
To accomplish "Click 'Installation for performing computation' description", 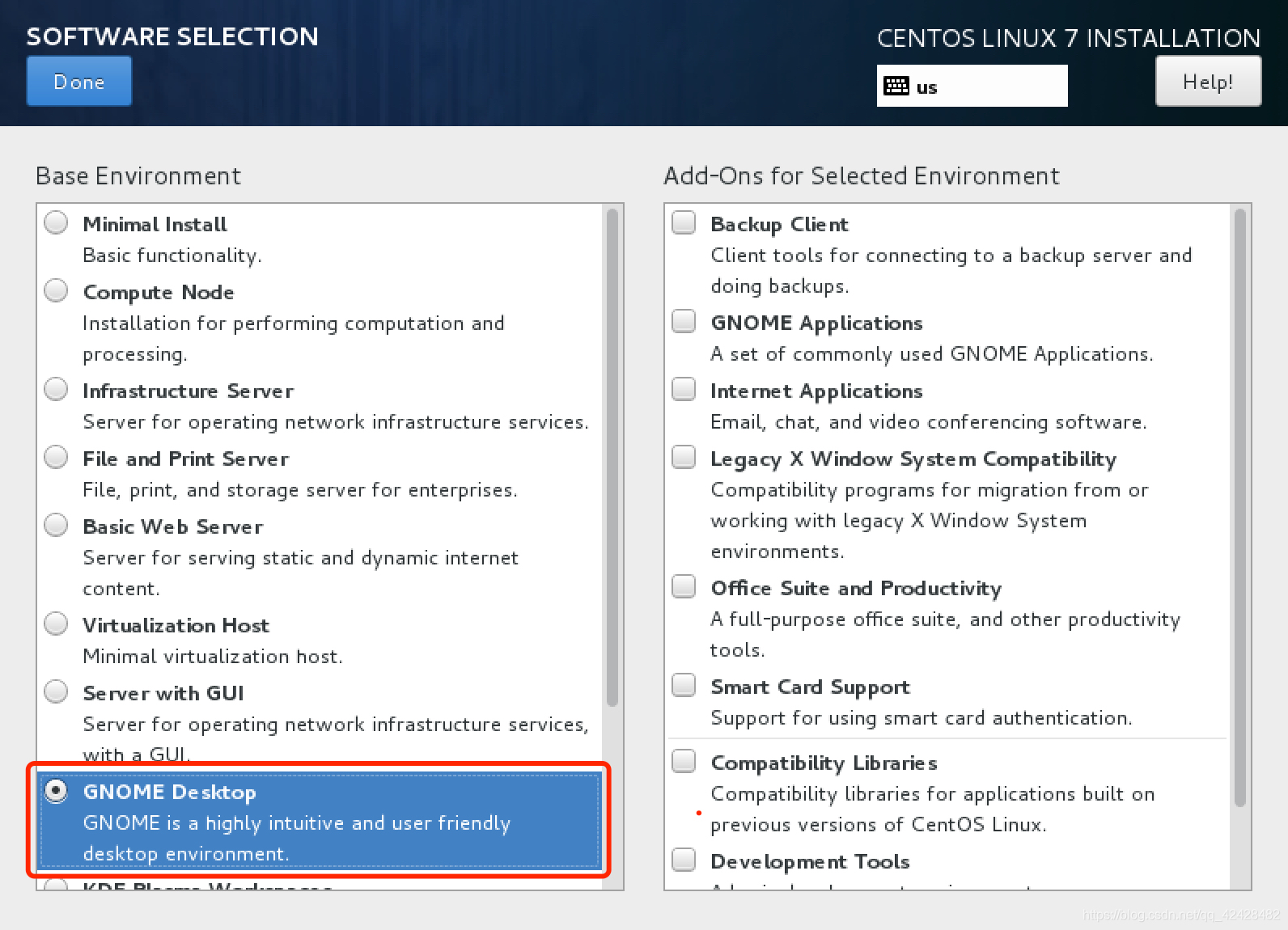I will (294, 339).
